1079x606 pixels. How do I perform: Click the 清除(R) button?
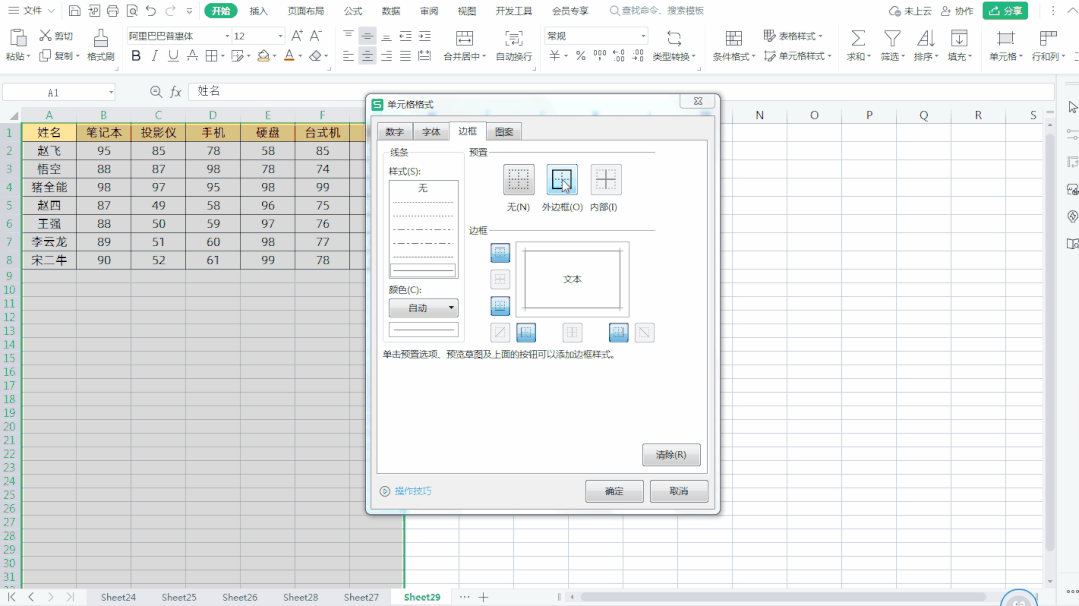[671, 455]
